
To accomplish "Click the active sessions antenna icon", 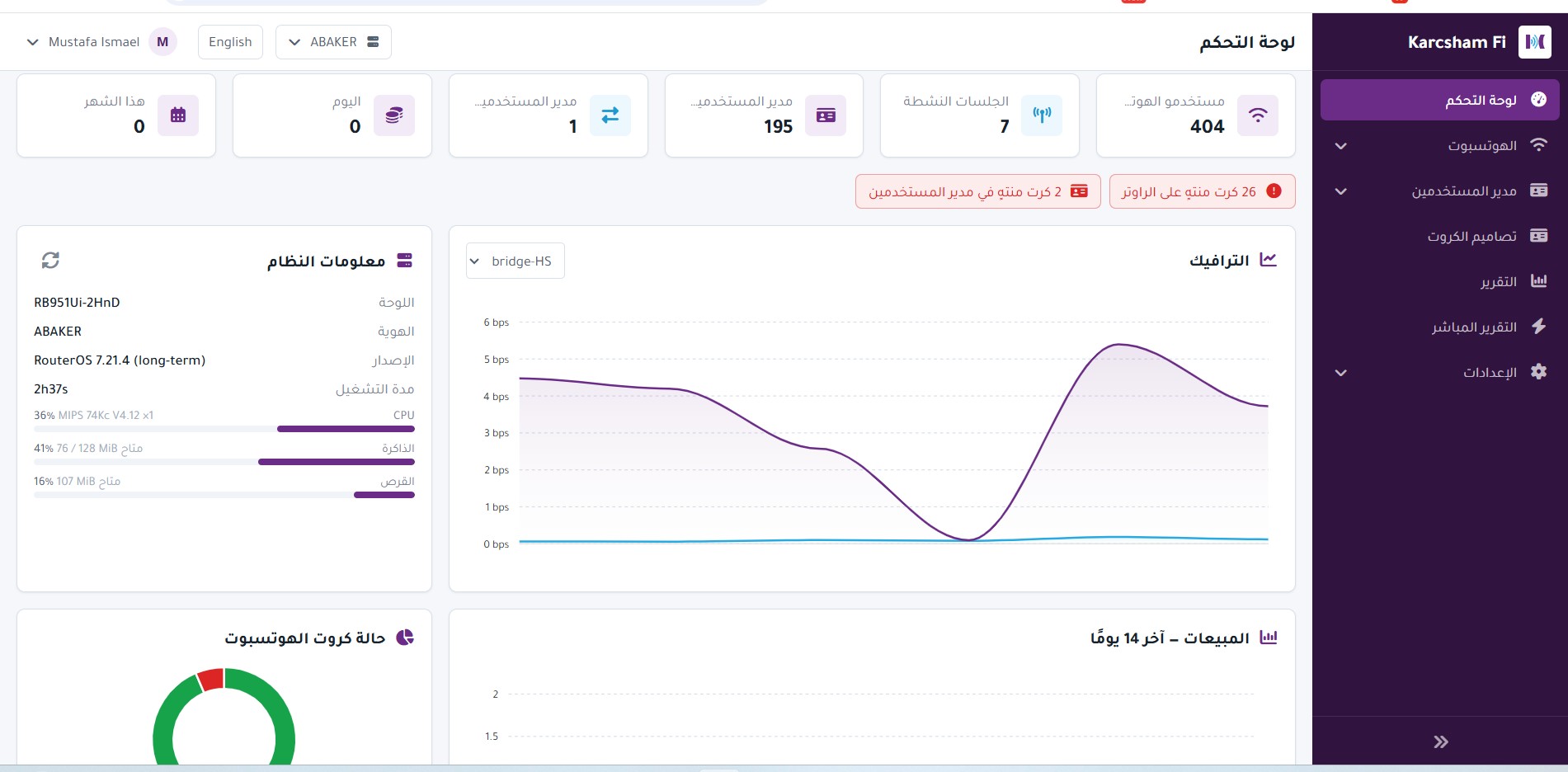I will tap(1042, 115).
